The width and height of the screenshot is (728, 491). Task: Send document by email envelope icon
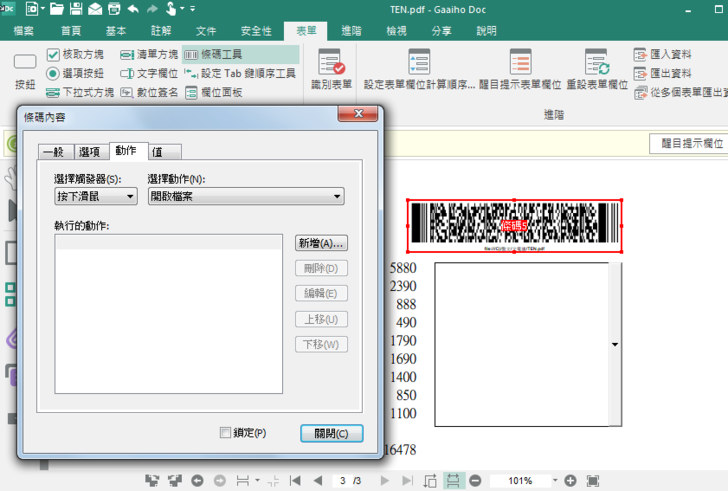[x=95, y=9]
